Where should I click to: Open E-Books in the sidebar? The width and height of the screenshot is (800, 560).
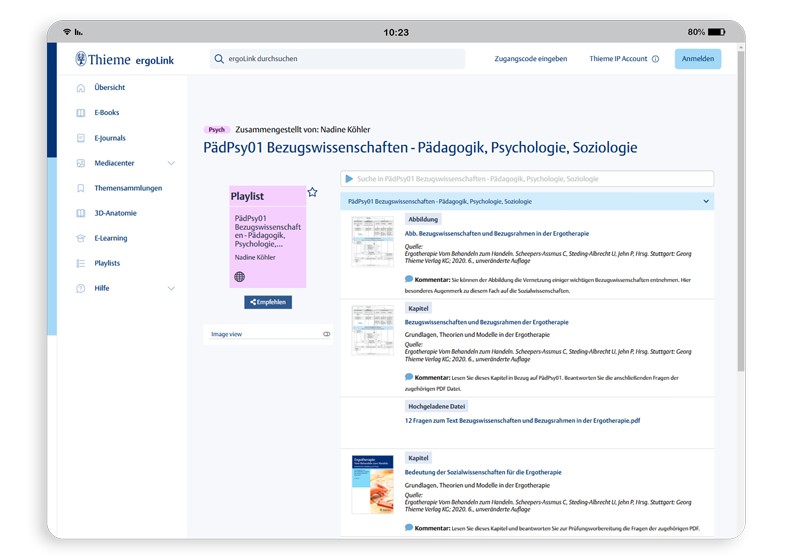[x=107, y=113]
